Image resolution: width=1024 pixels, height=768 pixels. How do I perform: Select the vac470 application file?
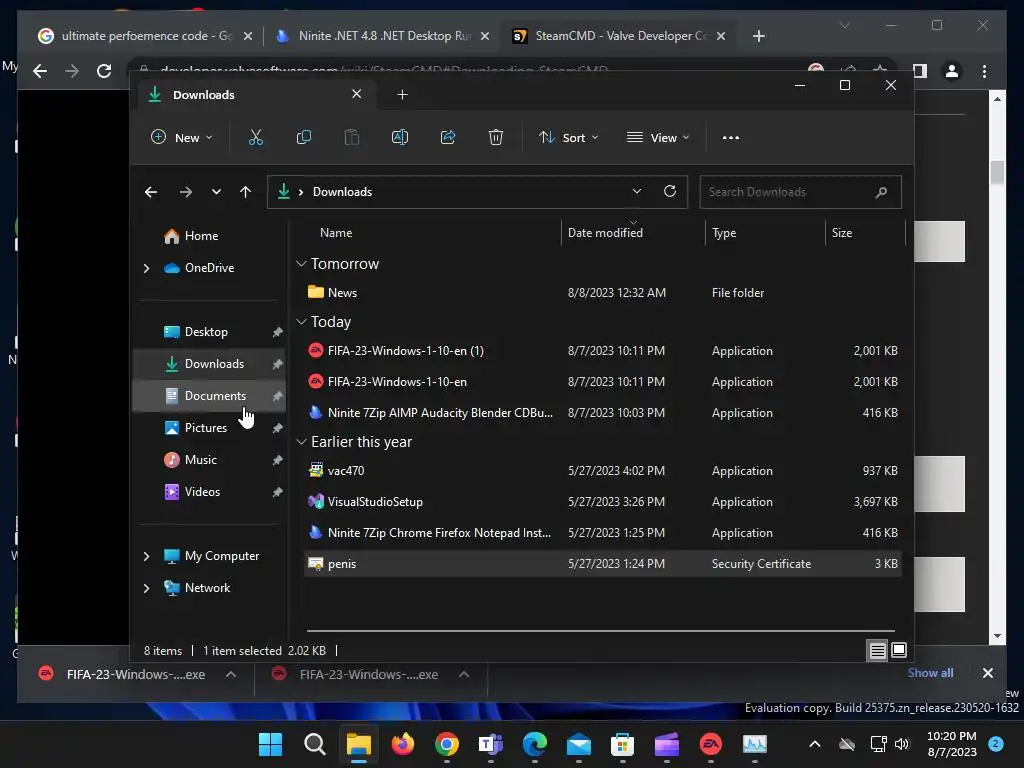[x=603, y=471]
